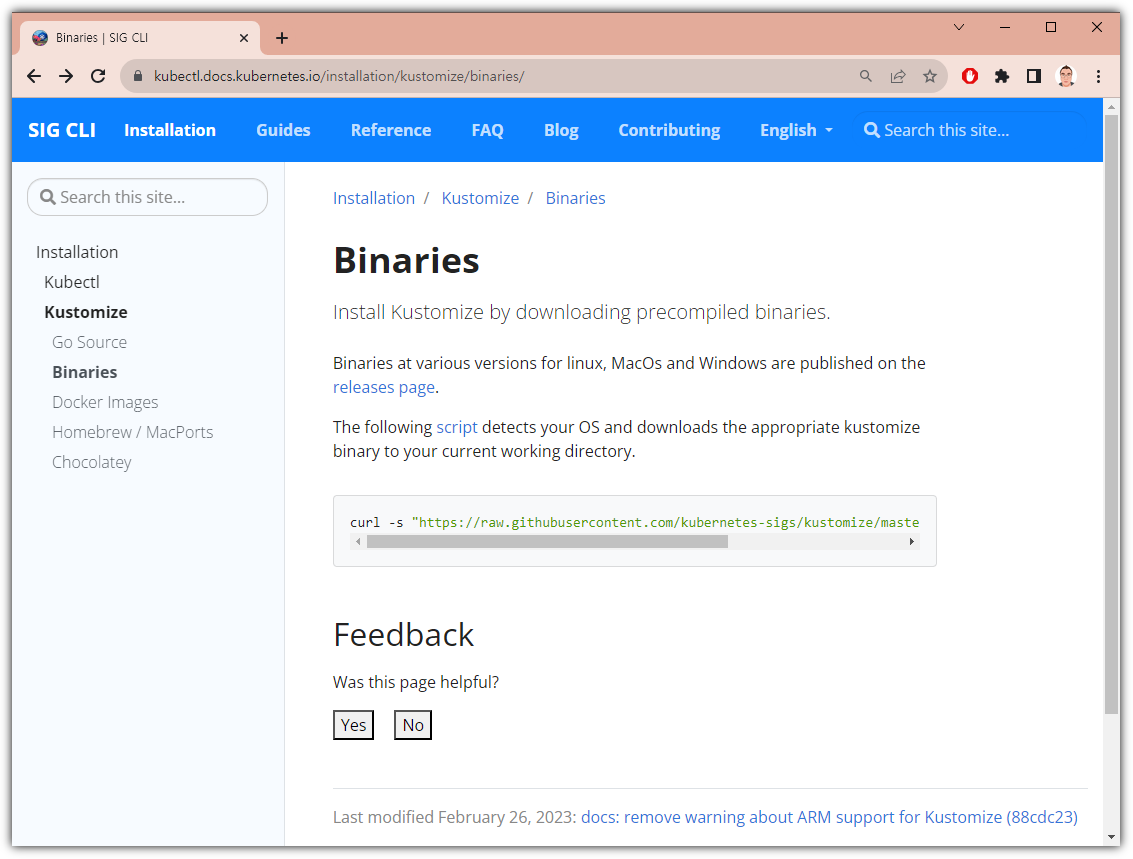Open Kubectl in the sidebar tree
The image size is (1133, 859).
click(72, 282)
